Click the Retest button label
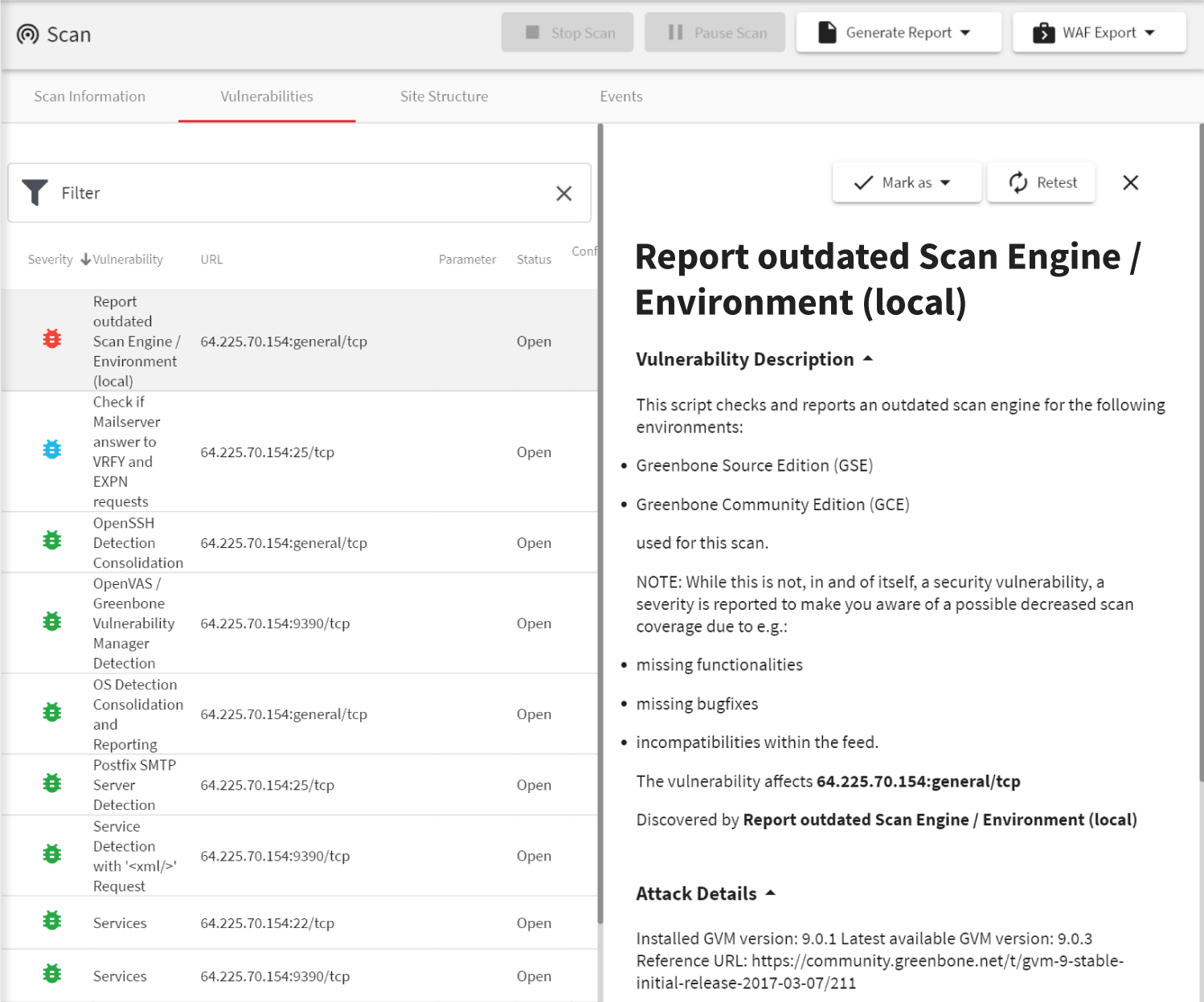This screenshot has width=1204, height=1002. (1057, 182)
